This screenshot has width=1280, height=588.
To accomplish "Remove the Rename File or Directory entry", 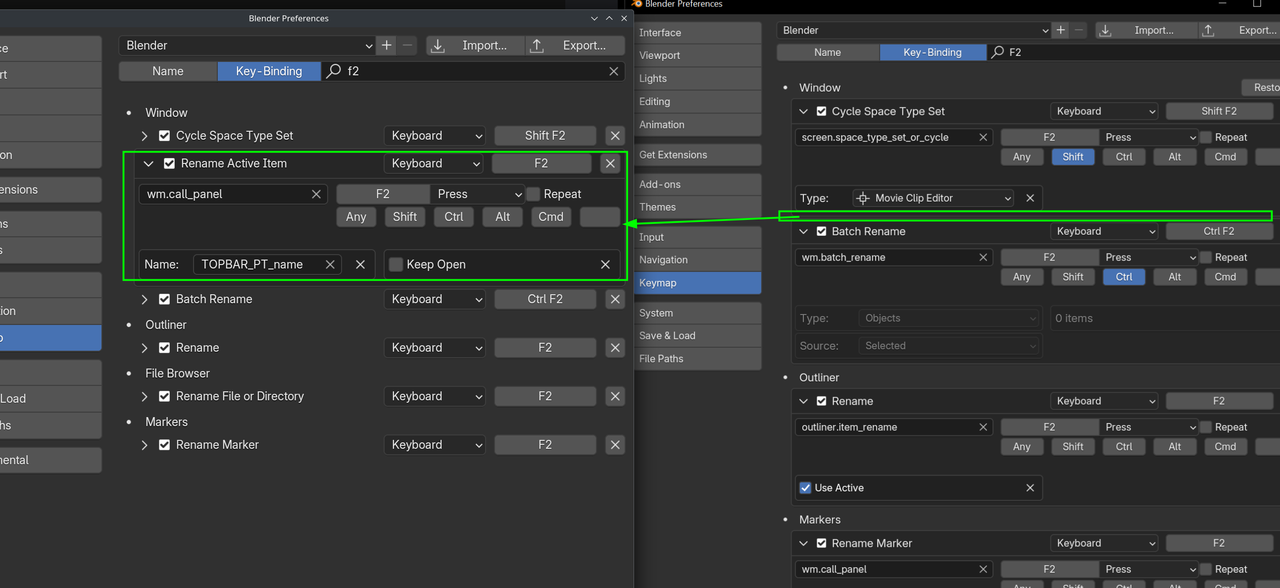I will 615,396.
